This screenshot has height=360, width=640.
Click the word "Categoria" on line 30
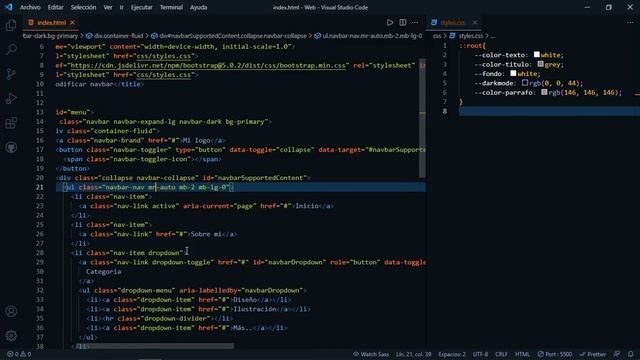pyautogui.click(x=104, y=272)
